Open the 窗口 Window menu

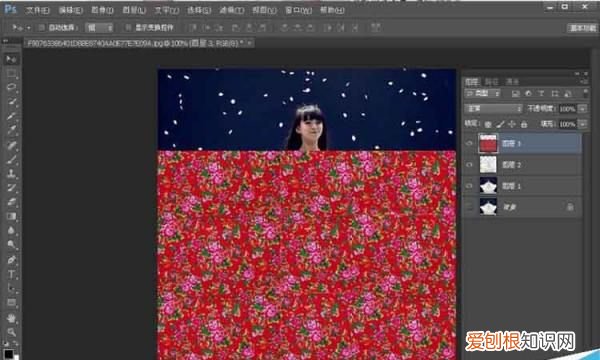298,10
